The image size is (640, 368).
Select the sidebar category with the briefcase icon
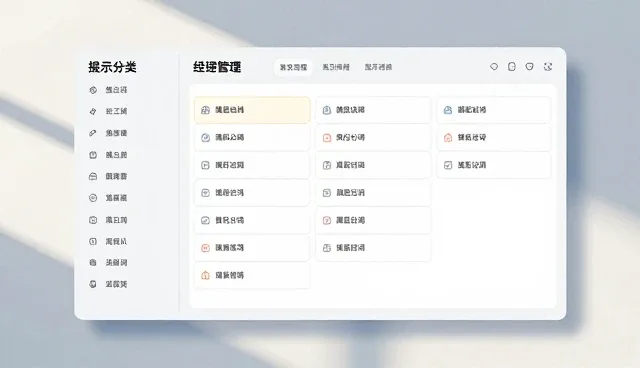[x=108, y=176]
